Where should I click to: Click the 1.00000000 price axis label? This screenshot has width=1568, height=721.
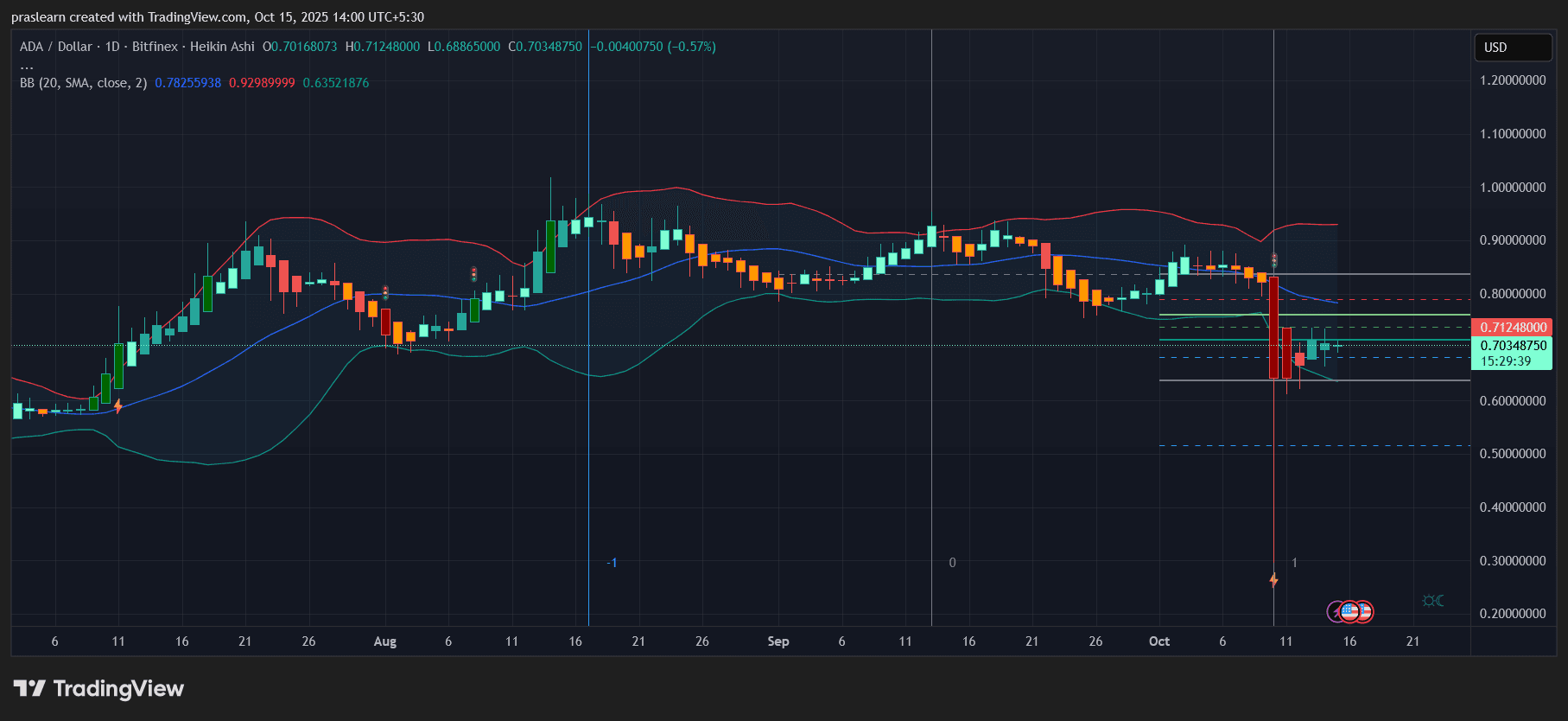[x=1512, y=188]
